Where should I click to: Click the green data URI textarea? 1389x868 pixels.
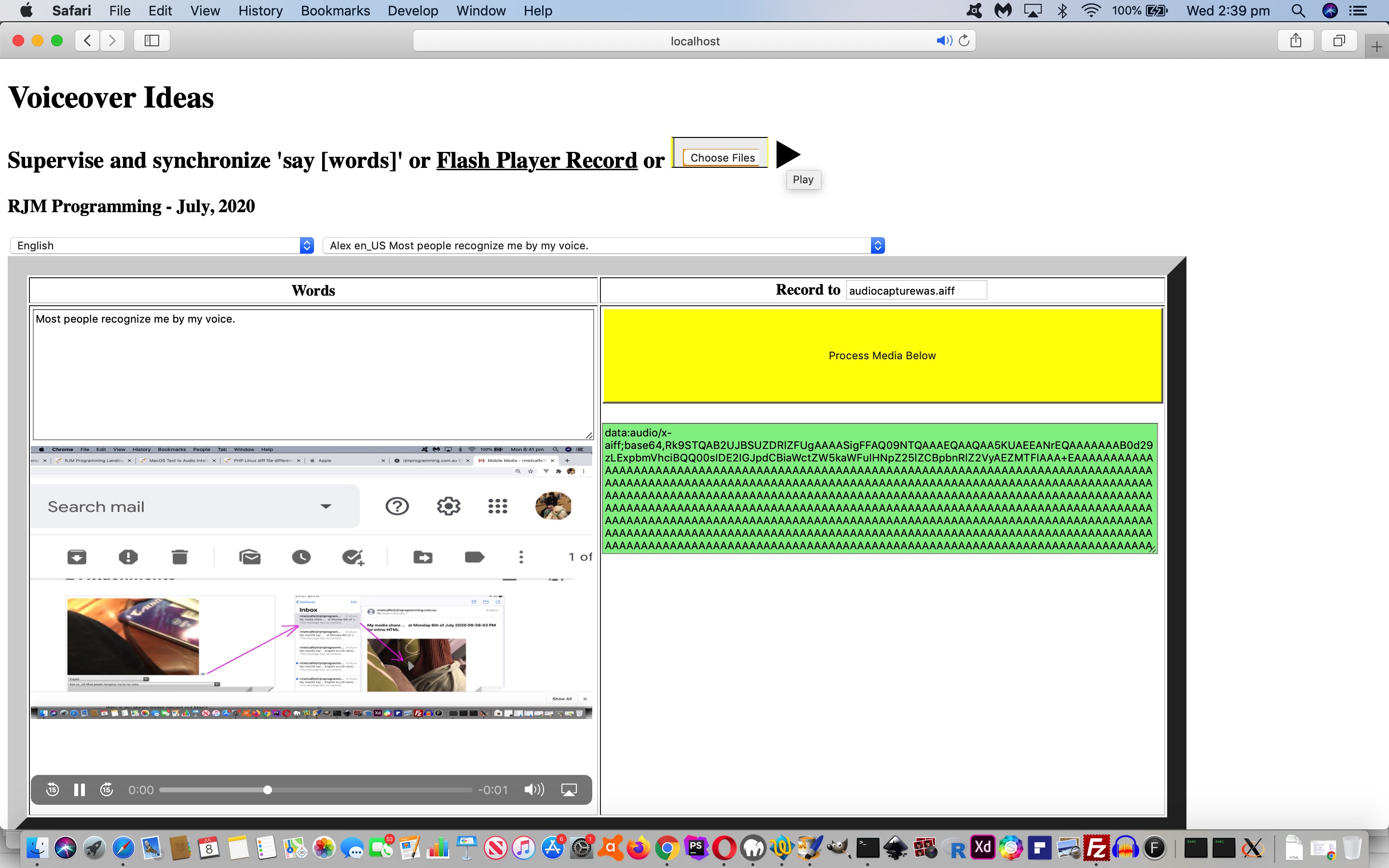(x=880, y=488)
